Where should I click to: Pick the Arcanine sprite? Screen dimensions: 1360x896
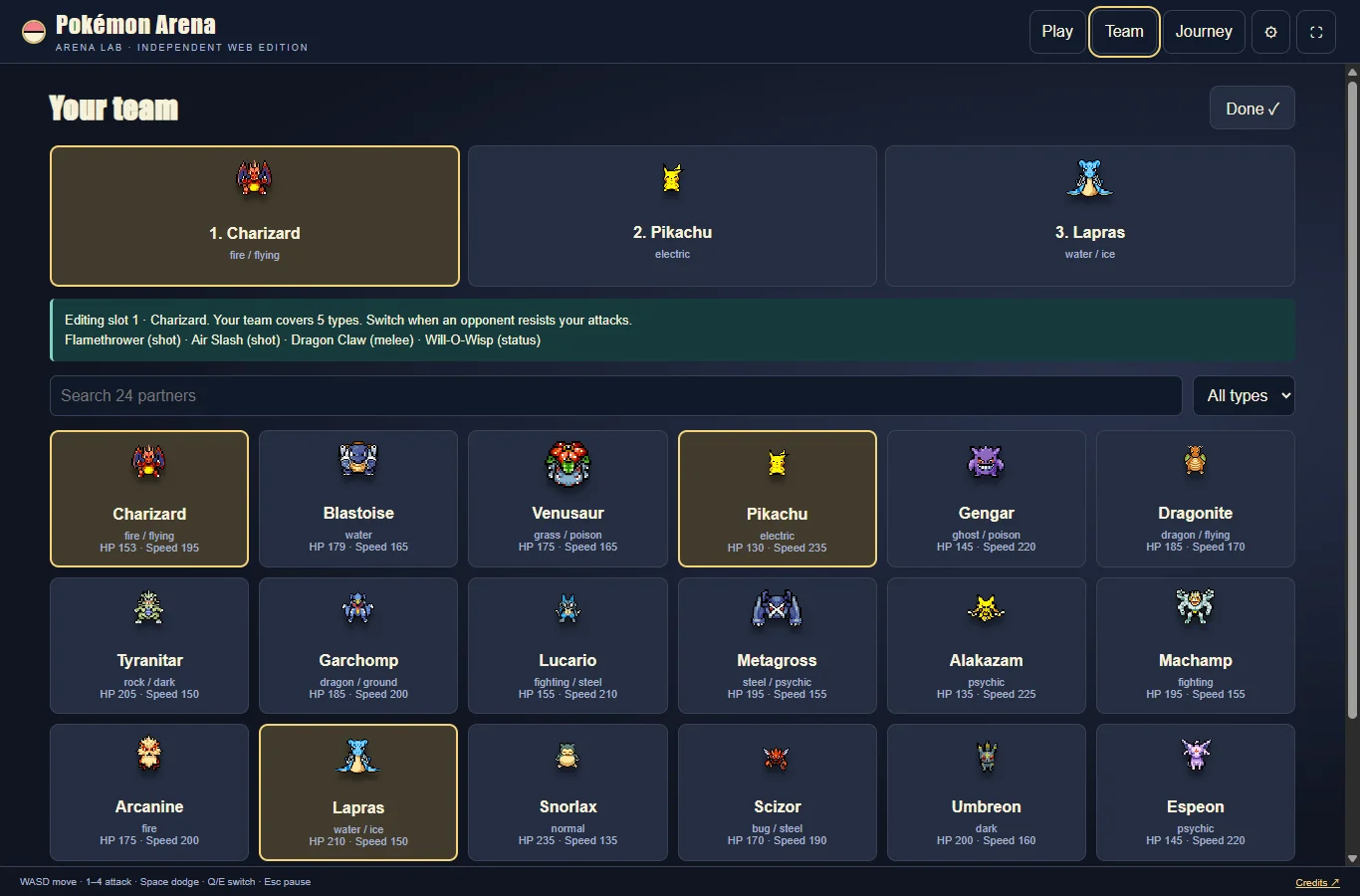(x=149, y=754)
